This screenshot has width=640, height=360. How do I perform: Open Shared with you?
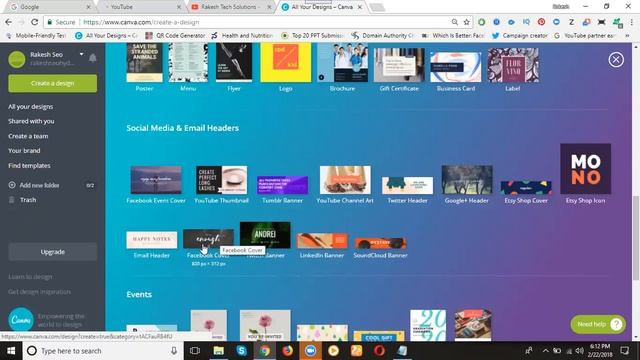(x=31, y=121)
